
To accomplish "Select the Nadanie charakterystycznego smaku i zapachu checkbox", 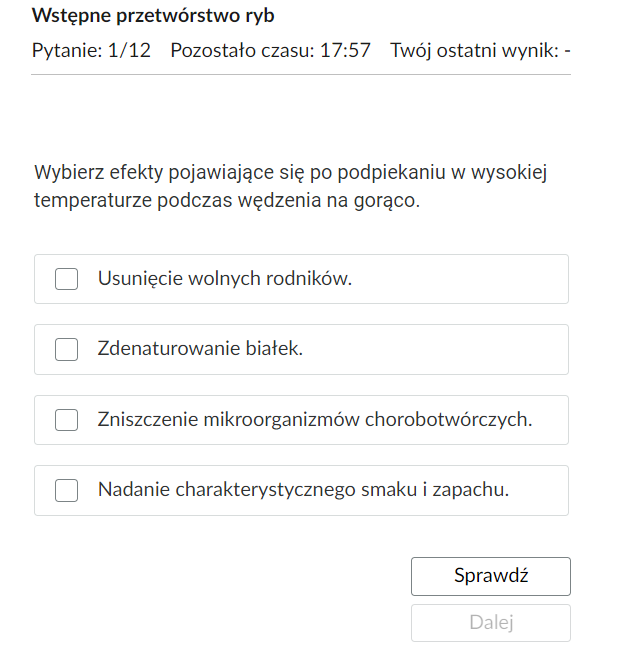I will click(66, 490).
